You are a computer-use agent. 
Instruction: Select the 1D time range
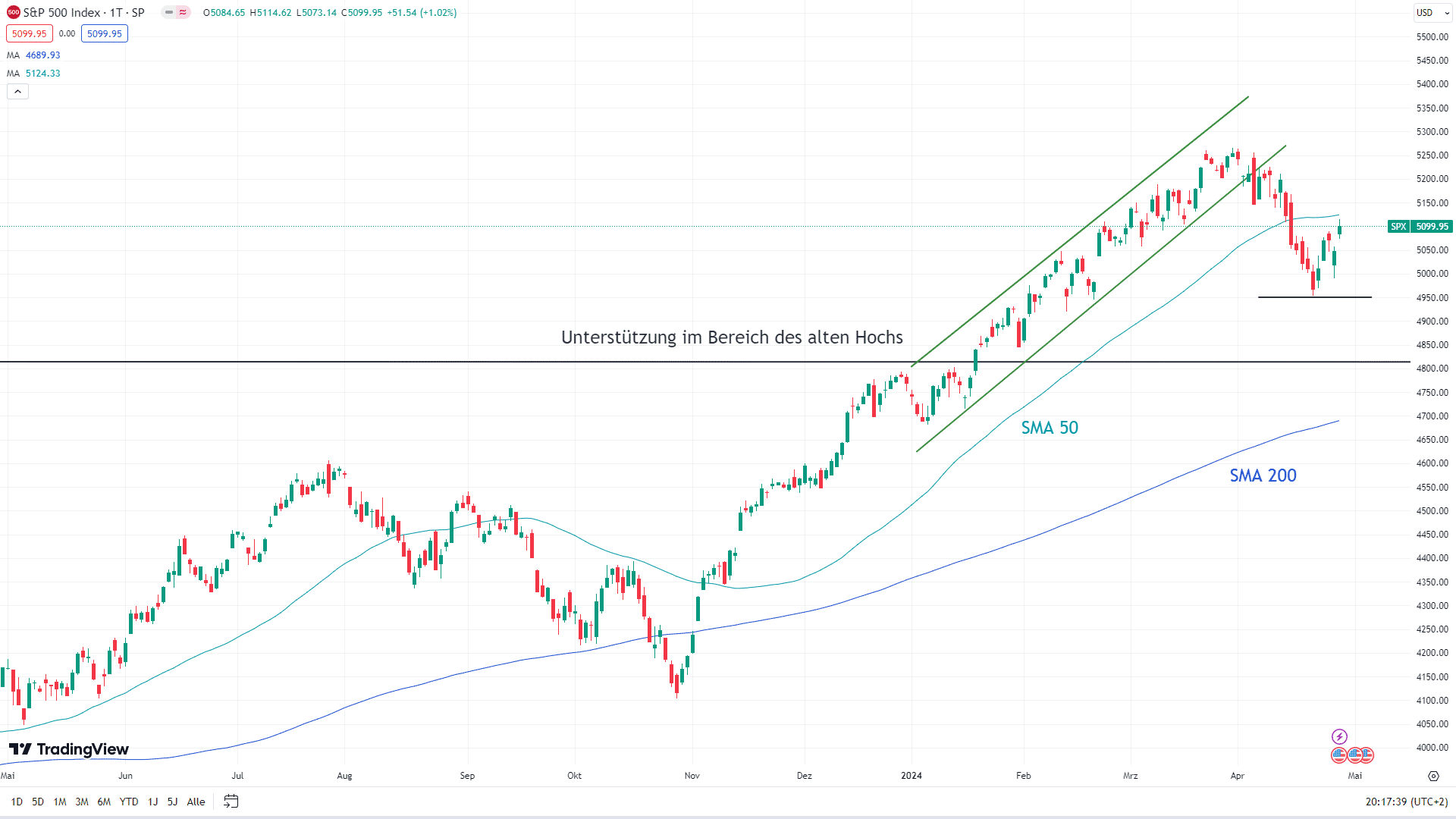click(17, 802)
